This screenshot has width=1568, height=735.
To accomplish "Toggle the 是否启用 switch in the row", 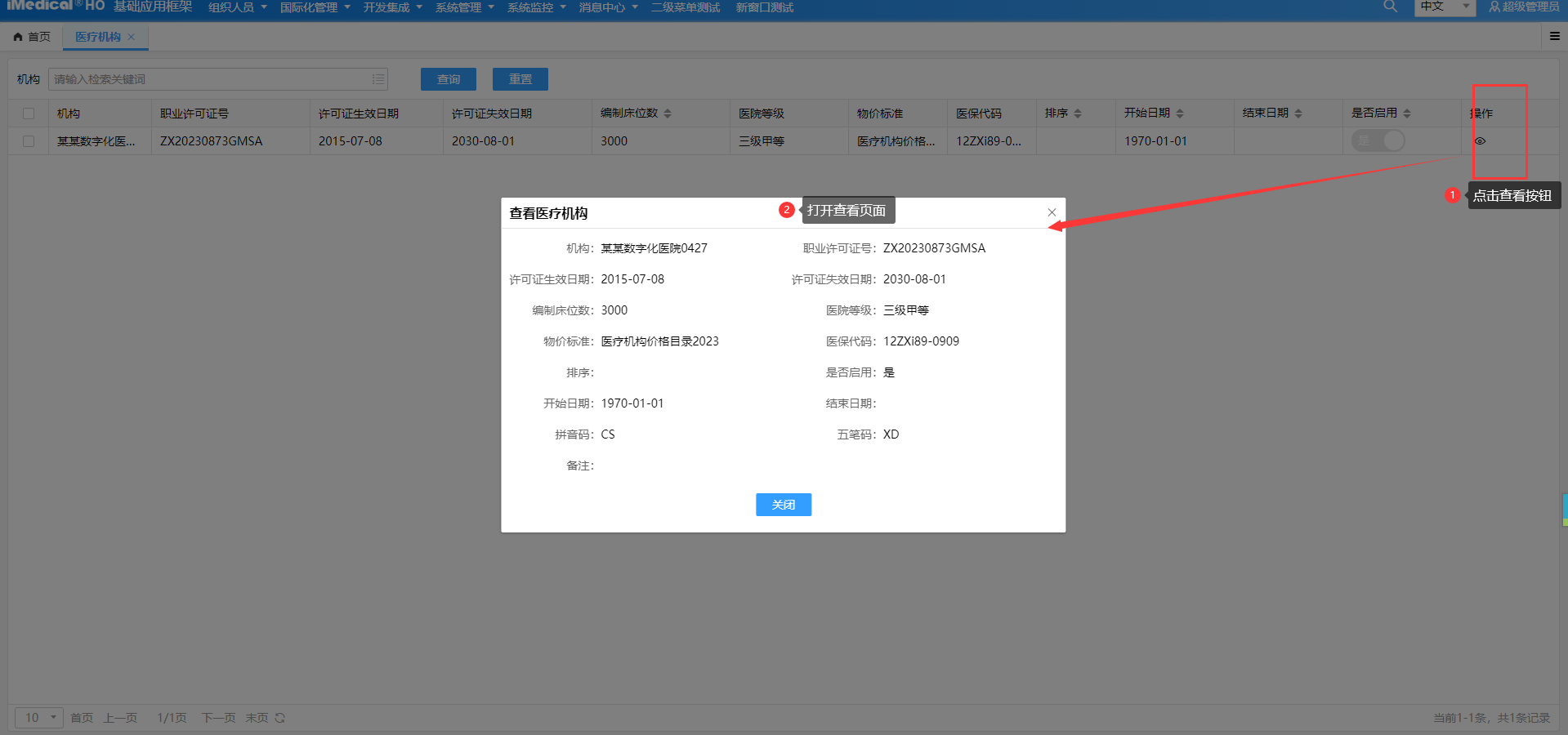I will click(x=1378, y=140).
